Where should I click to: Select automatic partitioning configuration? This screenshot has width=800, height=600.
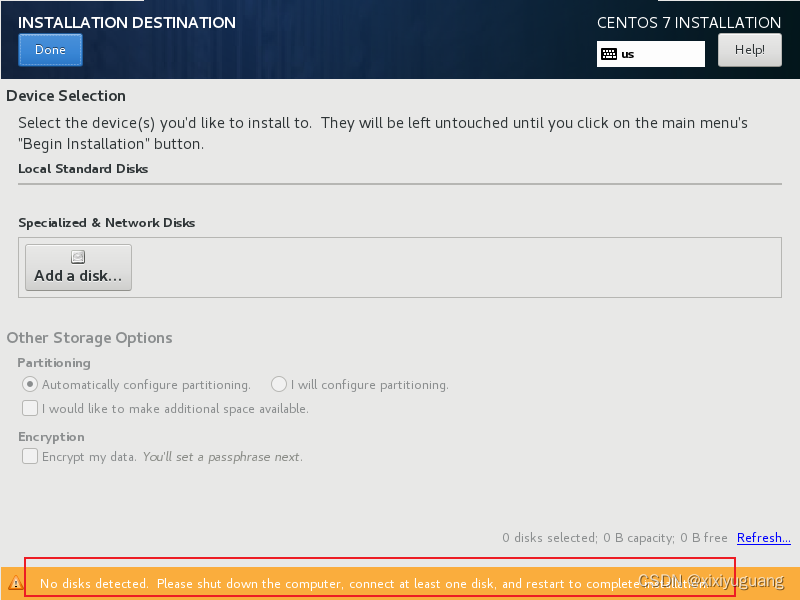click(30, 384)
